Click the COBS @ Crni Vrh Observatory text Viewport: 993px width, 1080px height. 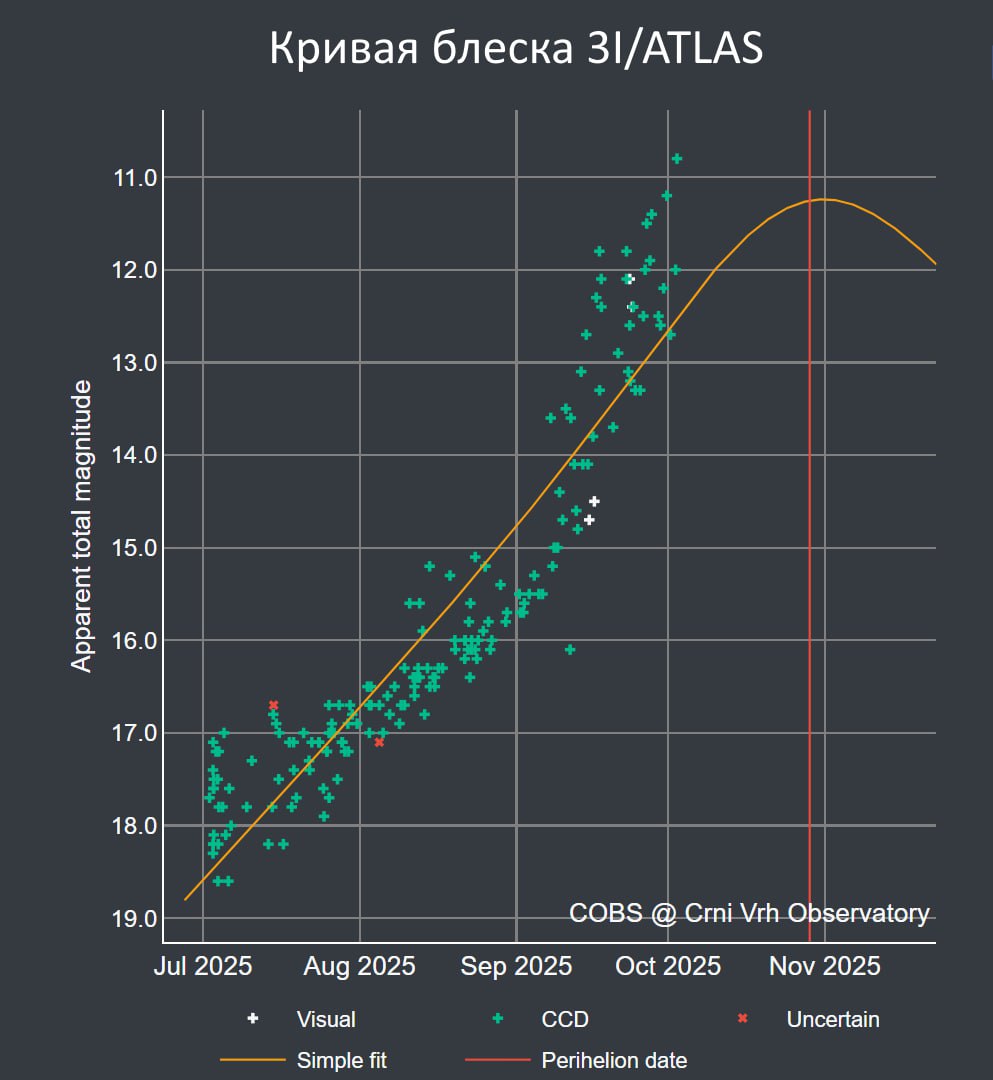tap(749, 912)
